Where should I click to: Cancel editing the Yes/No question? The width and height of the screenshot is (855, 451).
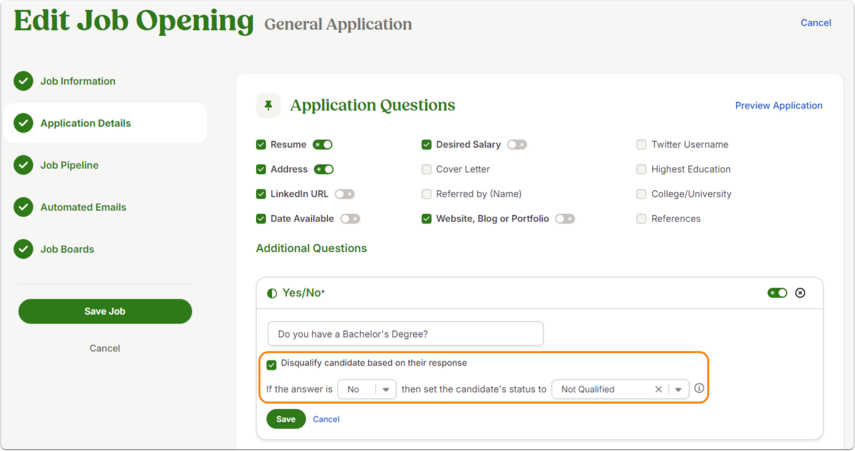pos(326,419)
